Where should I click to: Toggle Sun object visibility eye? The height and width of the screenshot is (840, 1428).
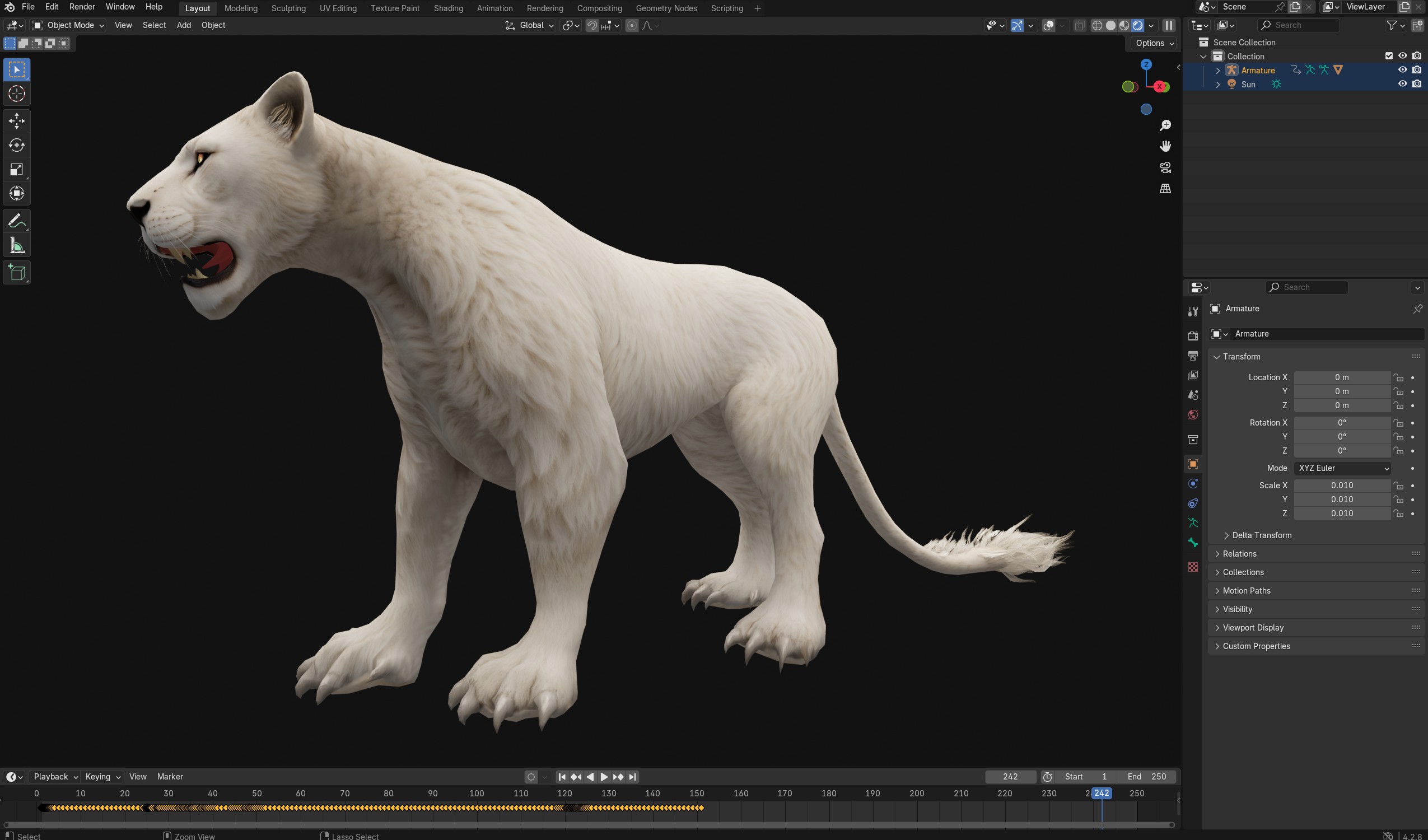tap(1402, 84)
